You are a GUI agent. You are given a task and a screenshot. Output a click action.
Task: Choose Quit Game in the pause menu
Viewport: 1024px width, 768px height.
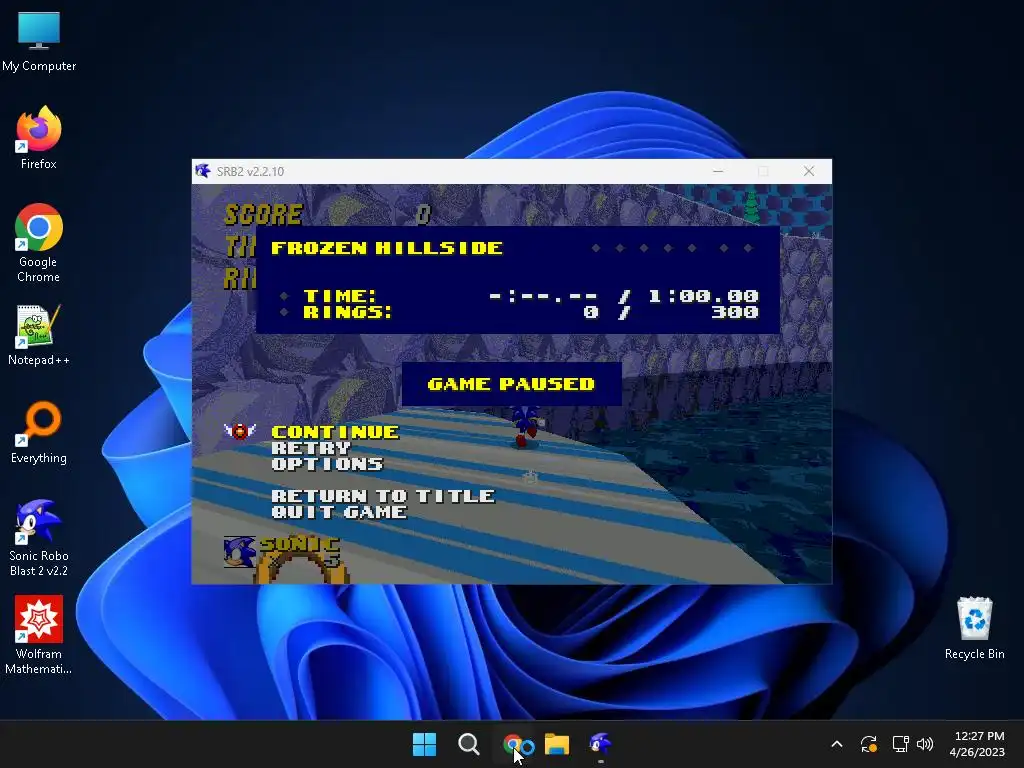pyautogui.click(x=339, y=511)
